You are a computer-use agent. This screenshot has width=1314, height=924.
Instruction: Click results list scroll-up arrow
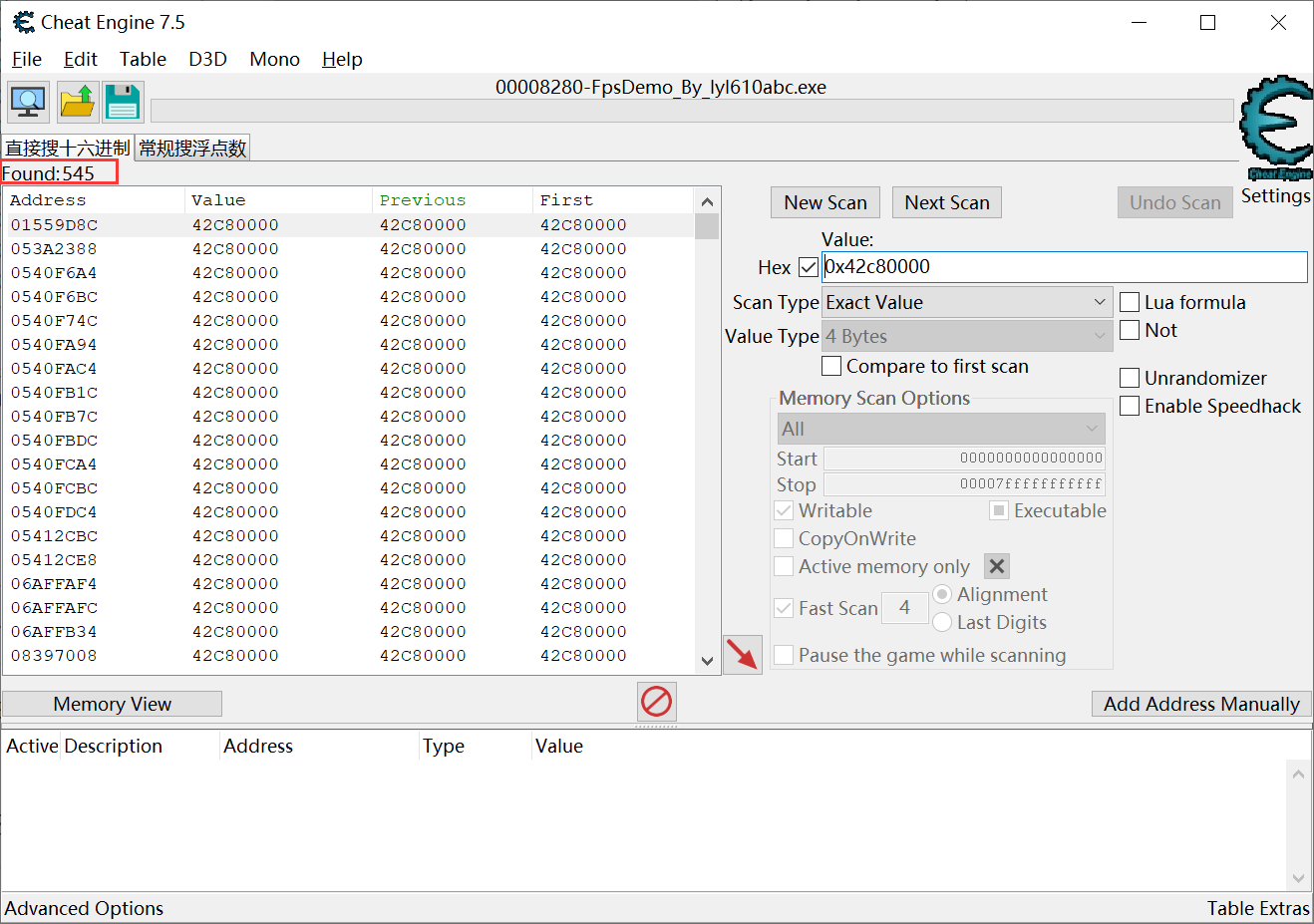(707, 201)
